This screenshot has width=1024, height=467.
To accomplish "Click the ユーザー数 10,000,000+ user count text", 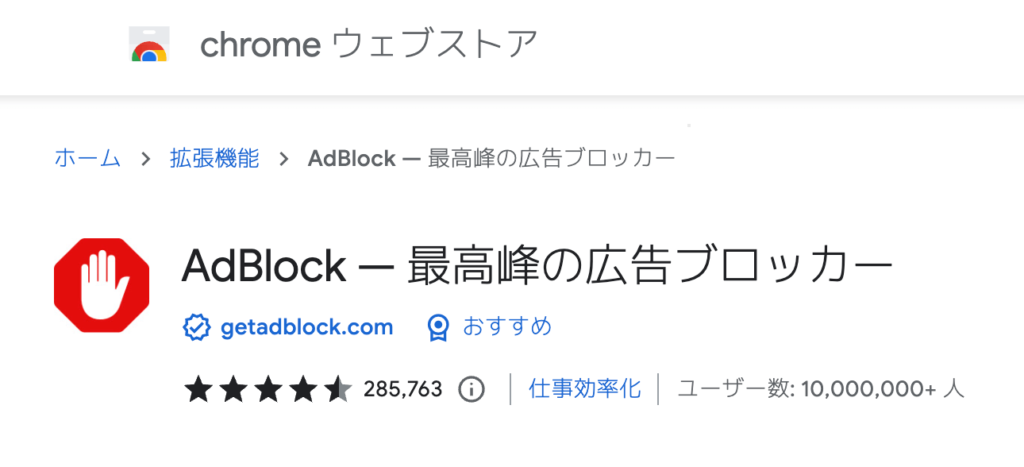I will point(821,390).
